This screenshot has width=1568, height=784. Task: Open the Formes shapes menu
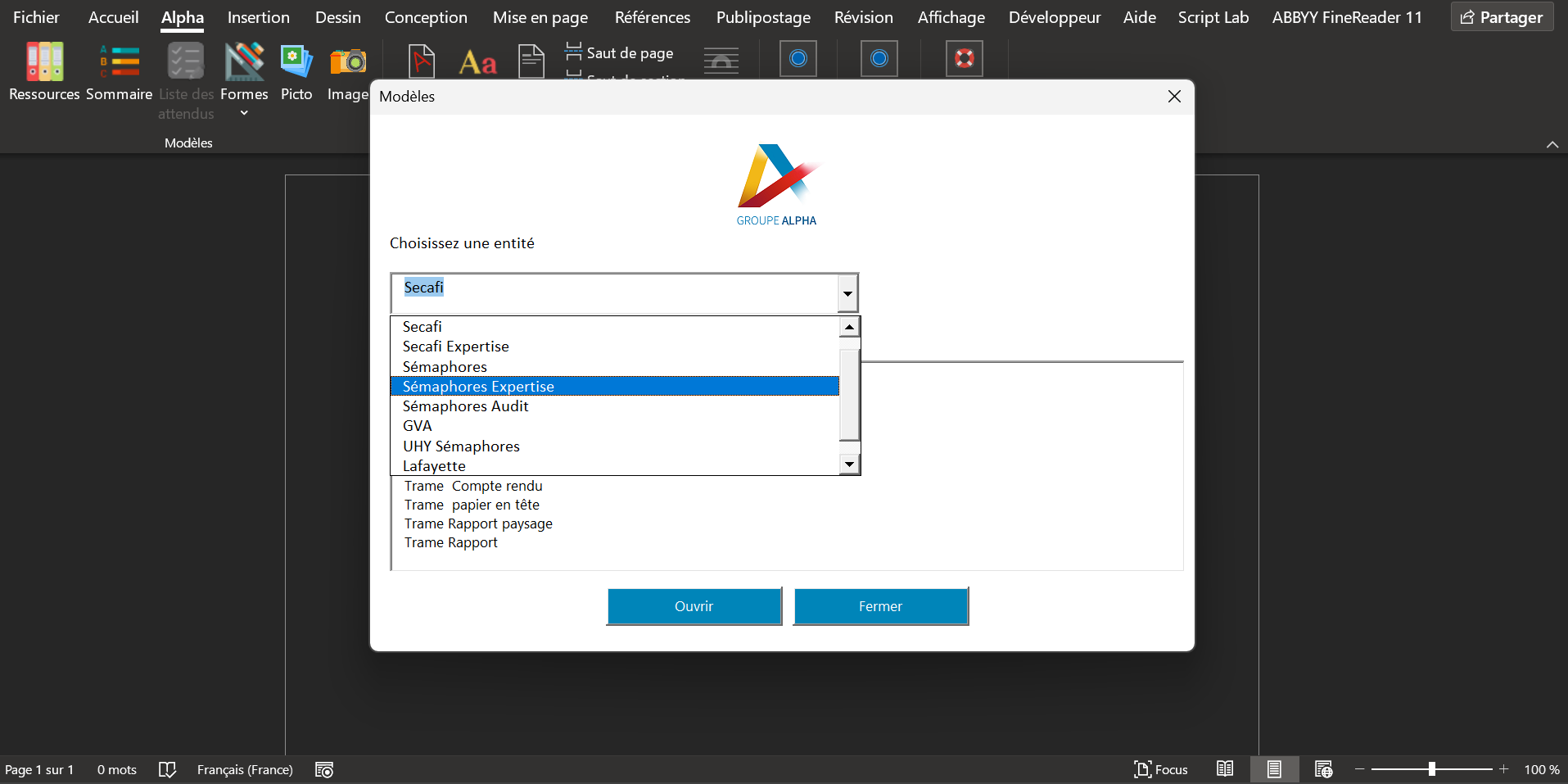pyautogui.click(x=244, y=62)
